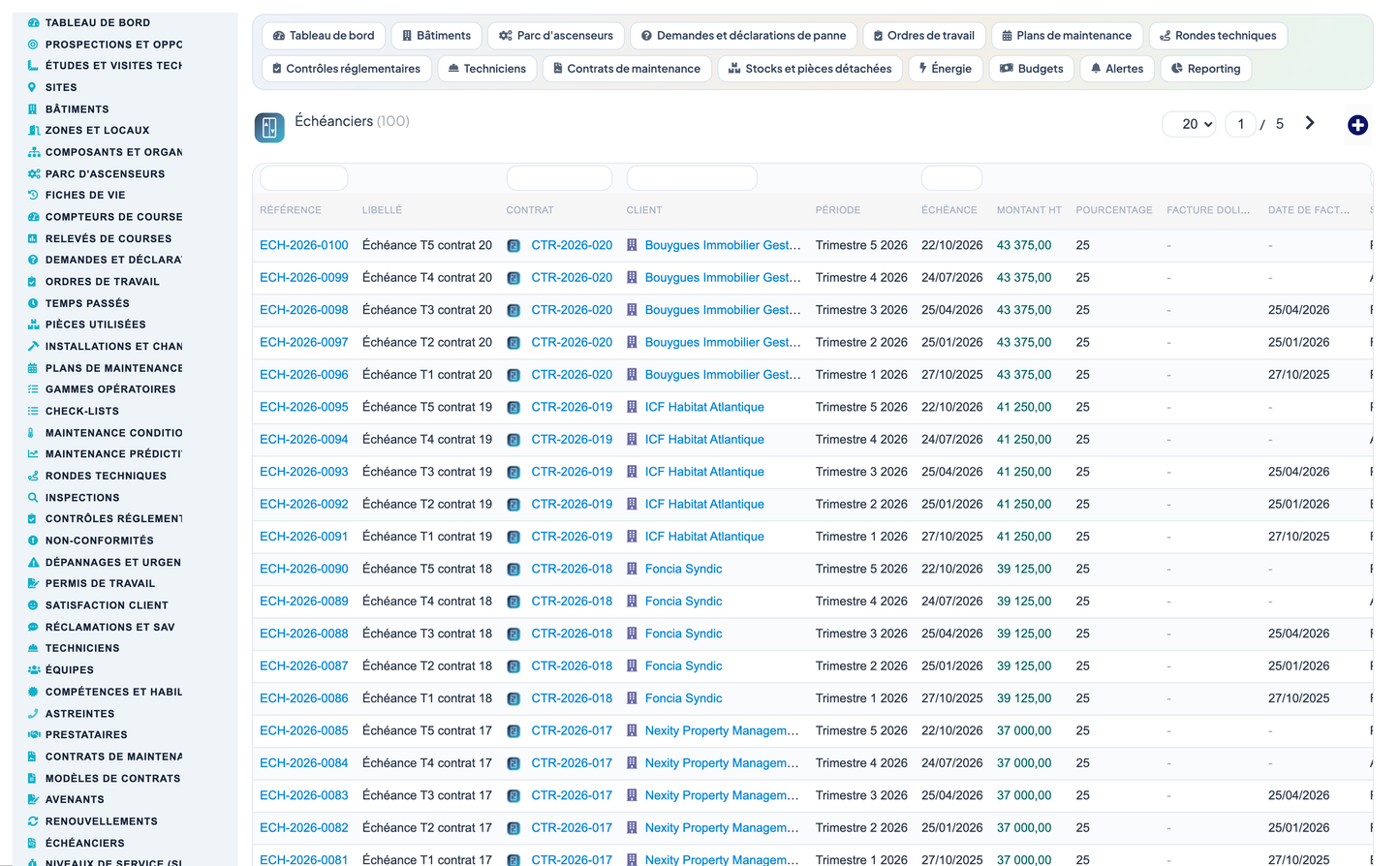This screenshot has height=866, width=1400.
Task: Open the Techniciens top tab
Action: [x=486, y=69]
